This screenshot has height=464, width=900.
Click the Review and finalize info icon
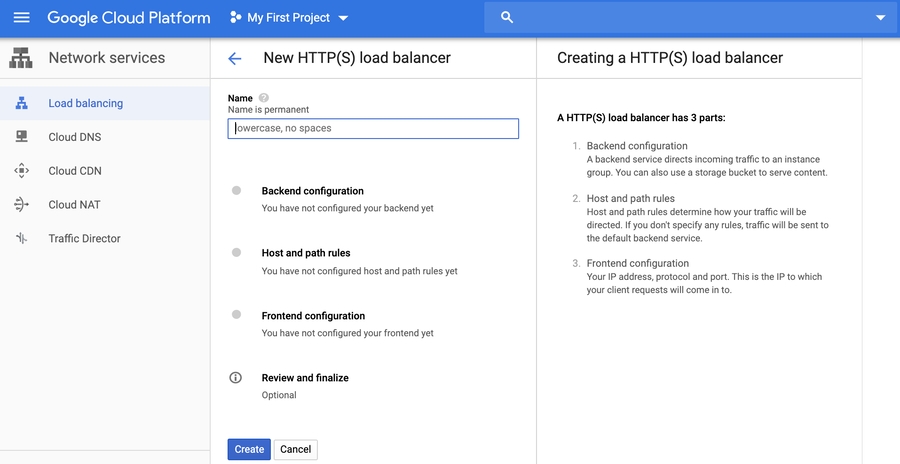click(x=236, y=378)
